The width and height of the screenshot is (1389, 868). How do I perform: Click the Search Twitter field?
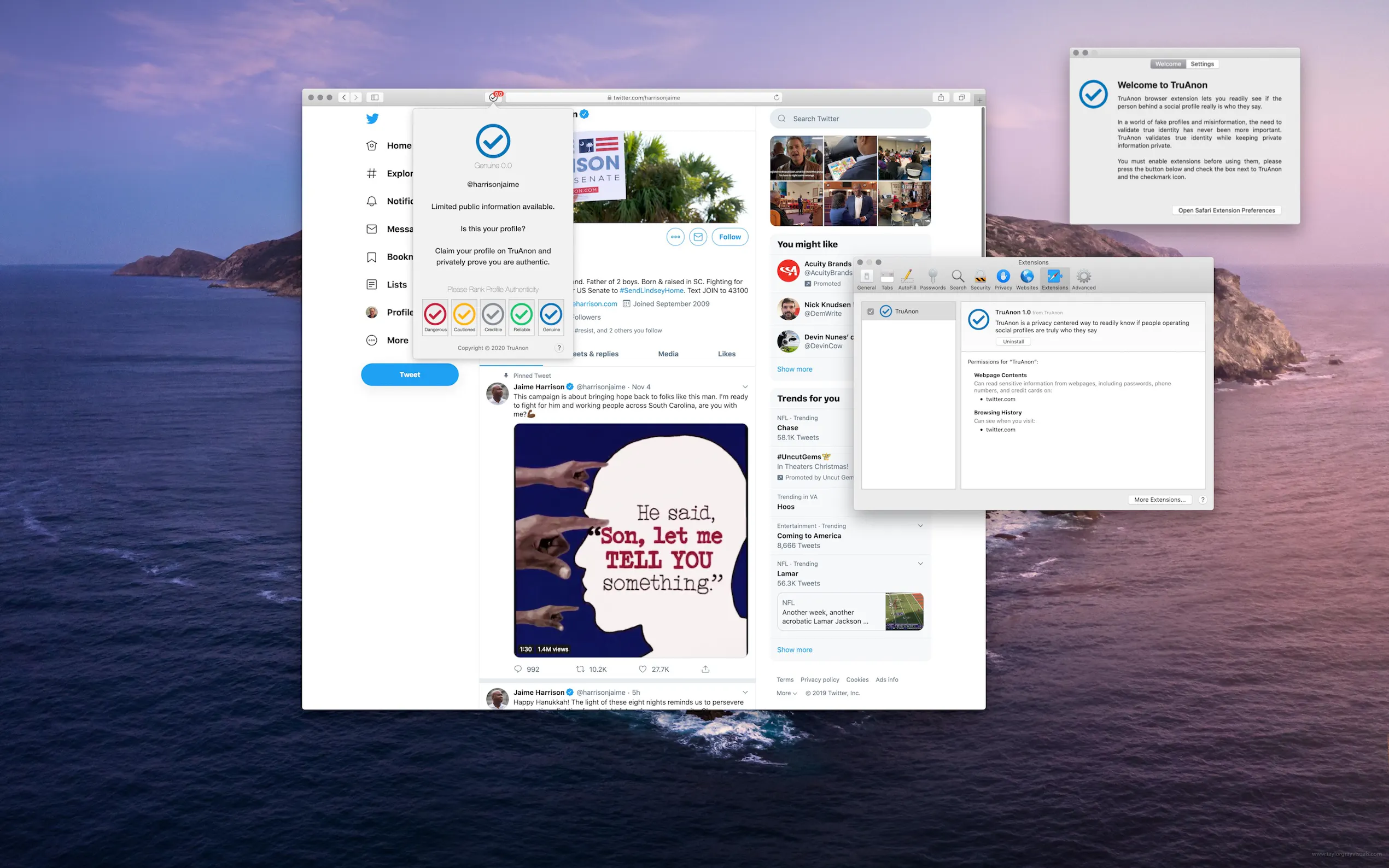[x=850, y=119]
